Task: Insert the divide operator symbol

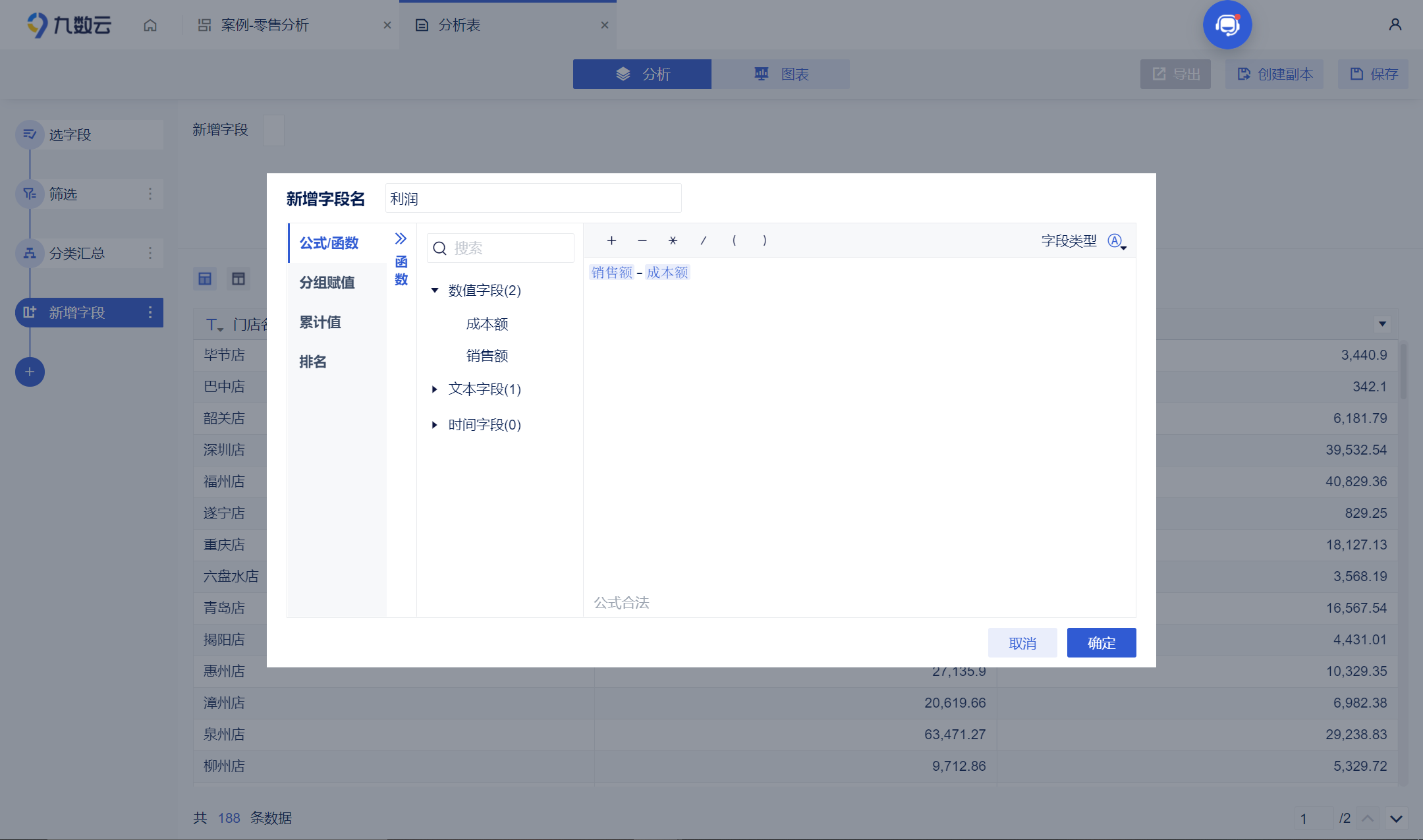Action: coord(703,240)
